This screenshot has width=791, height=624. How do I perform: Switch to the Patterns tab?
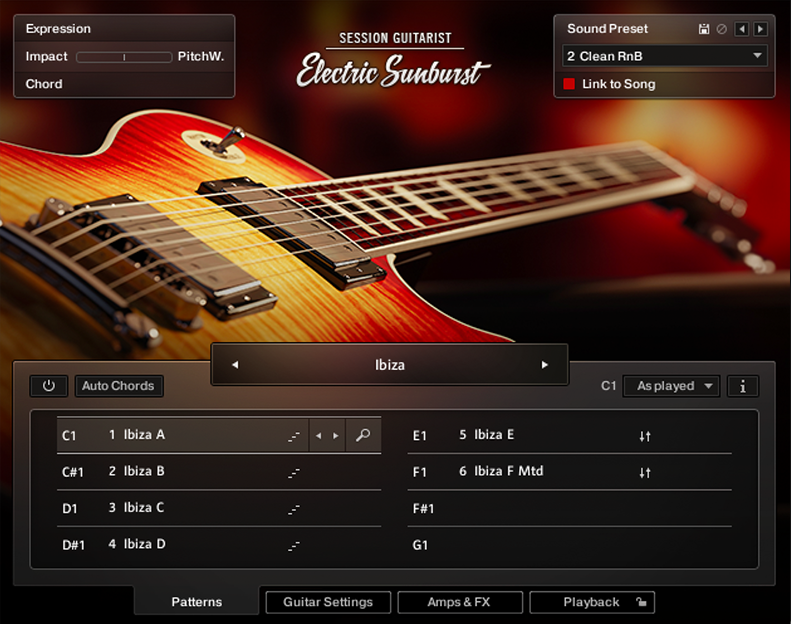[x=197, y=602]
